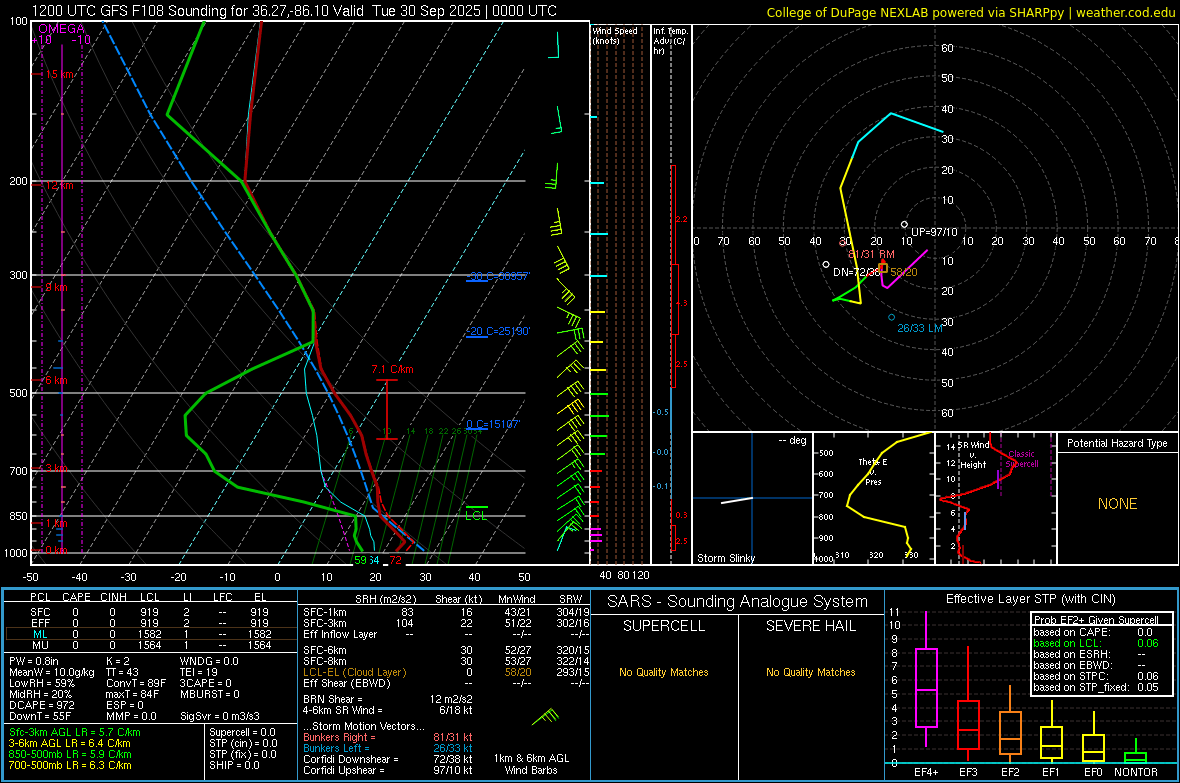The width and height of the screenshot is (1180, 783).
Task: Click the -20 C=25190' height label
Action: pyautogui.click(x=498, y=331)
